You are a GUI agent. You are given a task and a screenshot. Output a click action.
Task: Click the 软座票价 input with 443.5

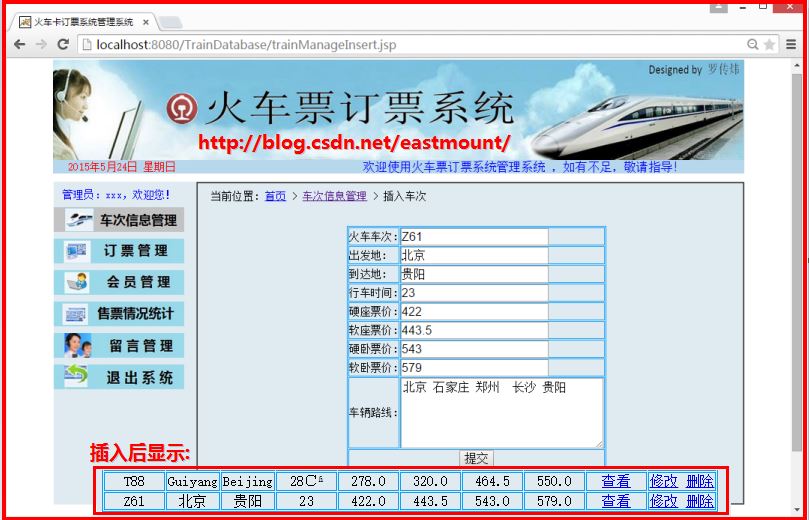pyautogui.click(x=474, y=330)
